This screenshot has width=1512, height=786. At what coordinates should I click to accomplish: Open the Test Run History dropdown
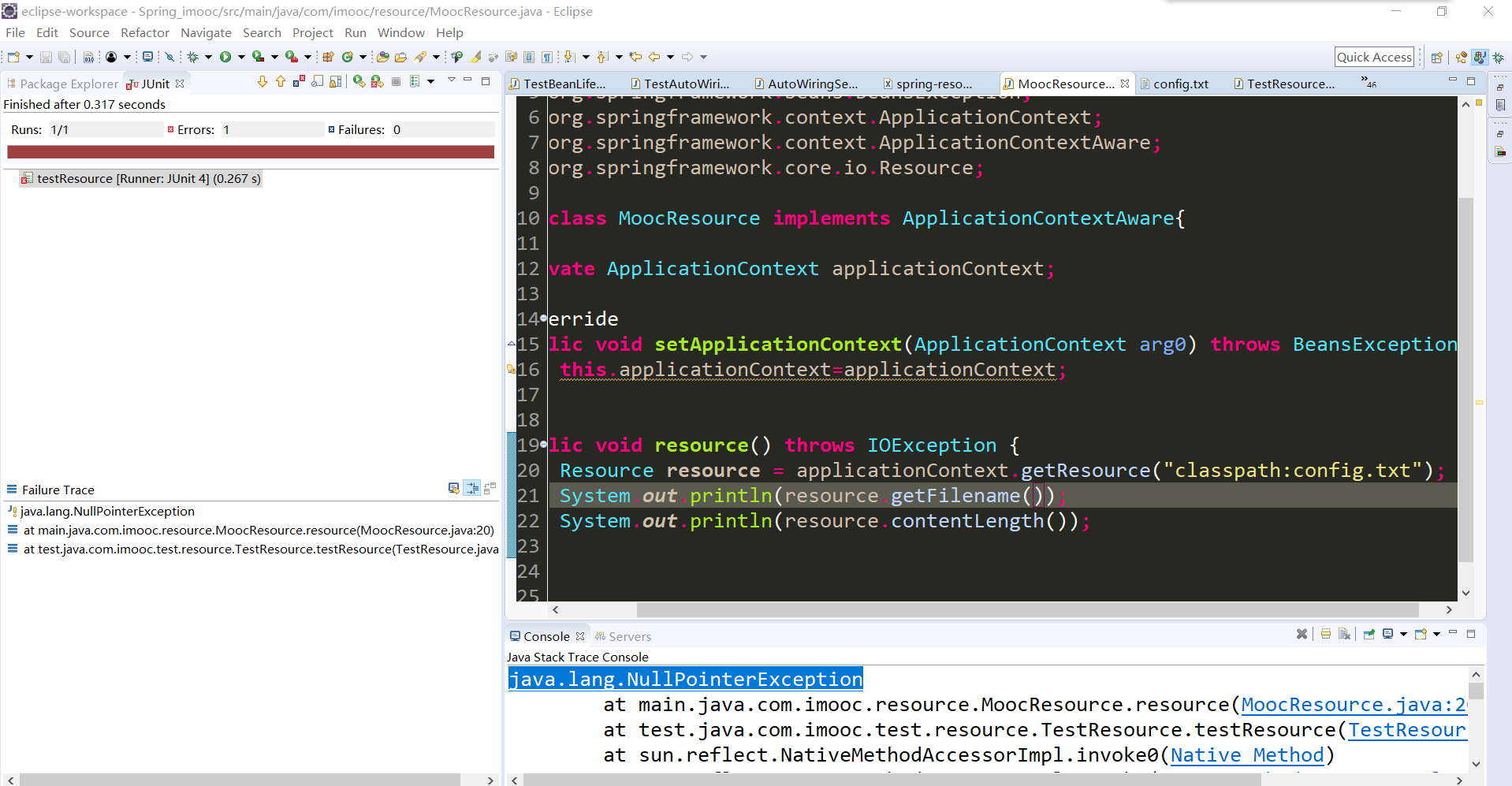(414, 83)
